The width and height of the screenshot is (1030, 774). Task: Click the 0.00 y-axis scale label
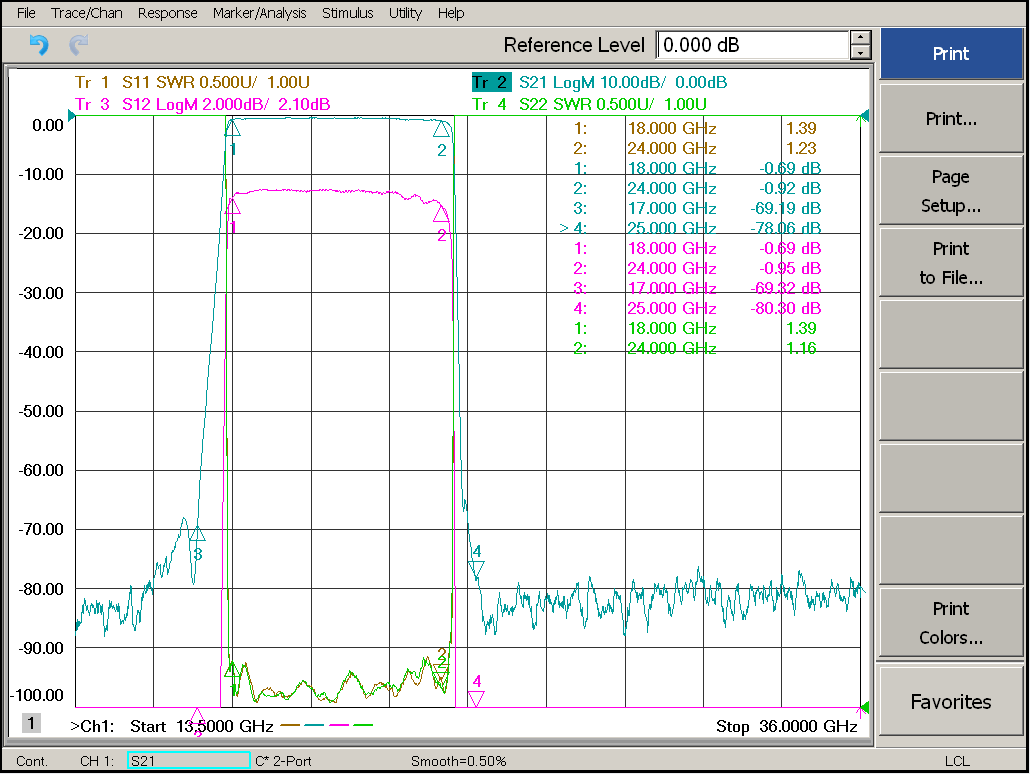point(48,125)
